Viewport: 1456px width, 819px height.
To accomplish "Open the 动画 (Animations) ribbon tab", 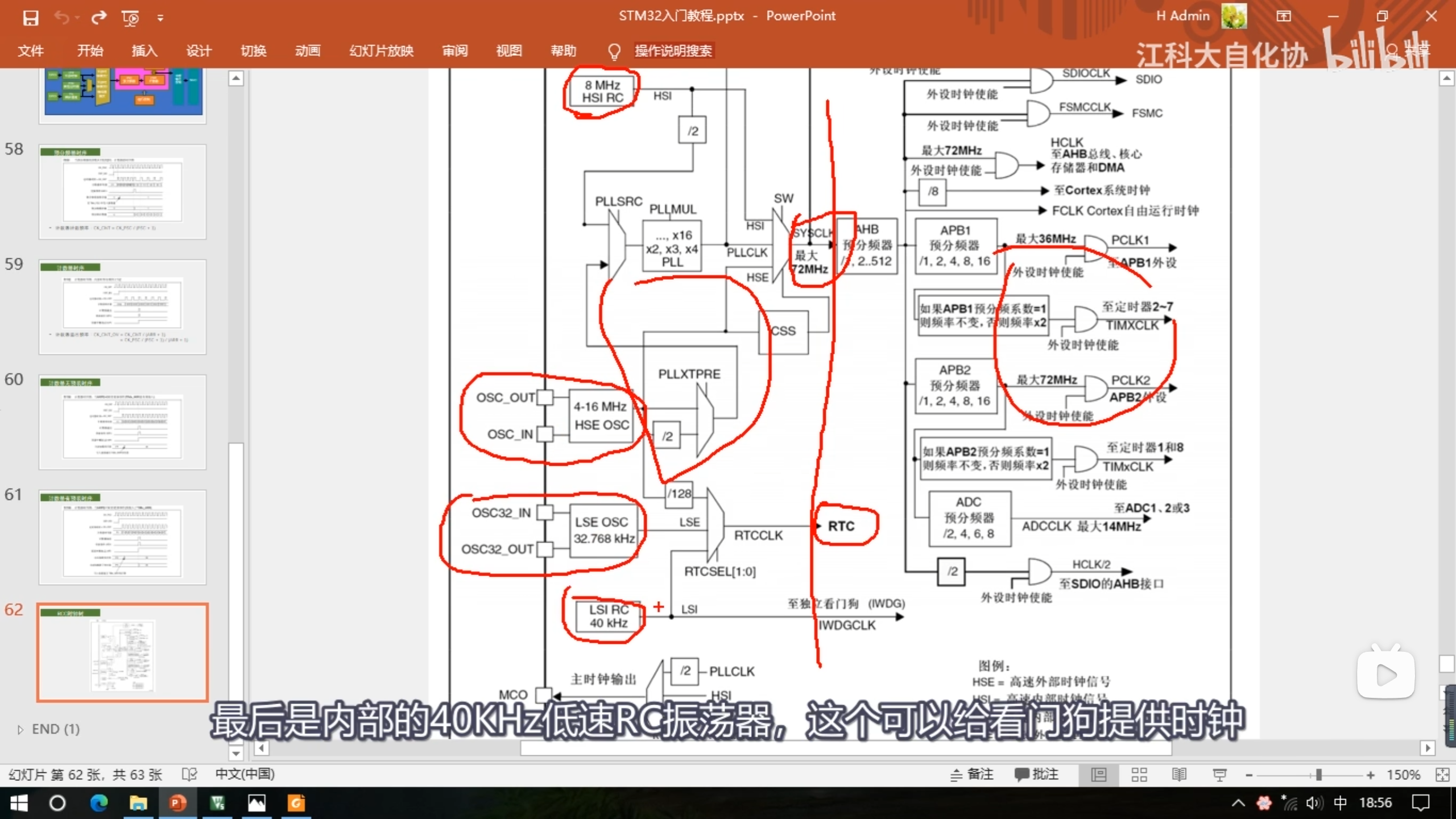I will coord(308,51).
